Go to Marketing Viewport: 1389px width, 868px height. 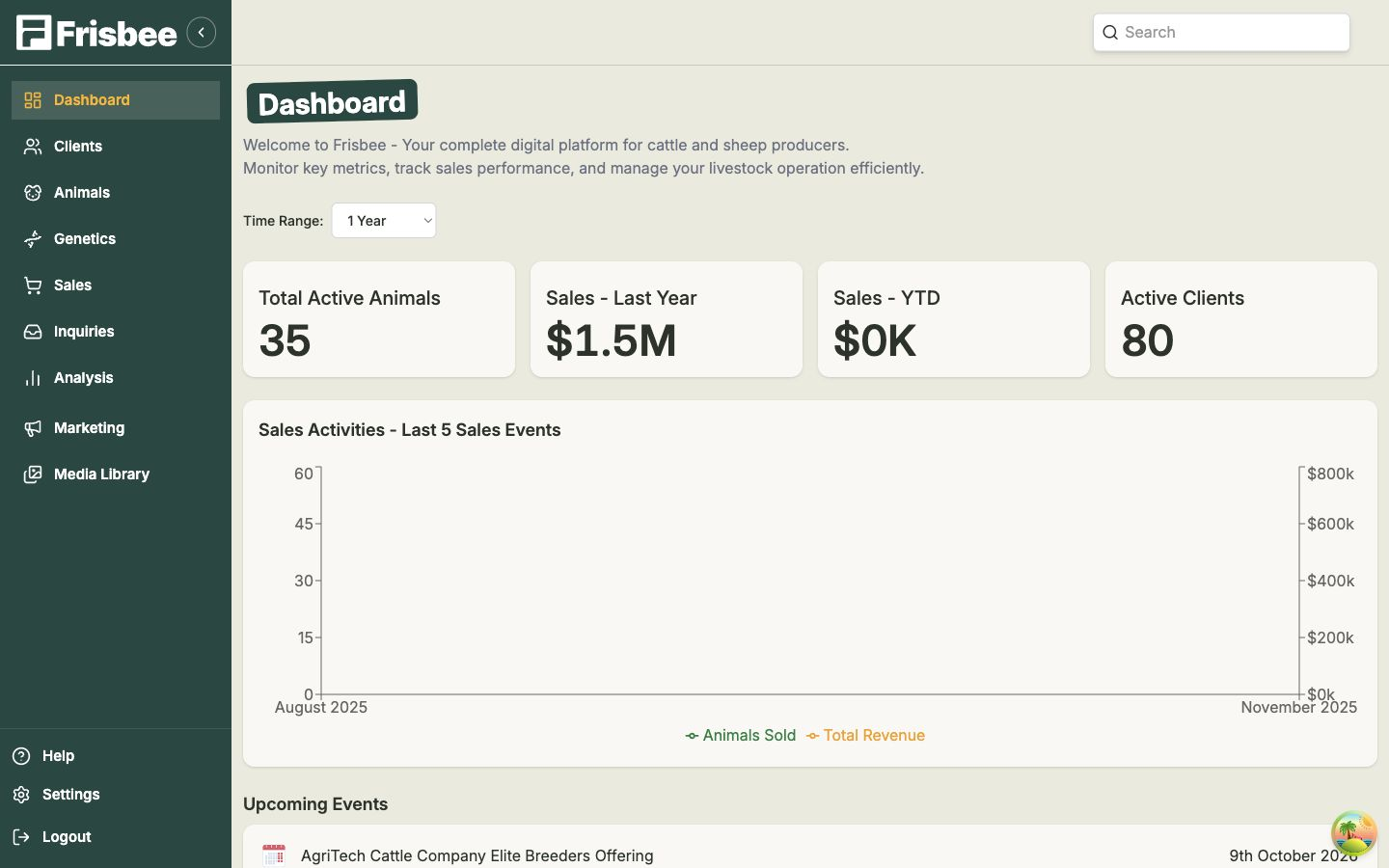(x=116, y=428)
